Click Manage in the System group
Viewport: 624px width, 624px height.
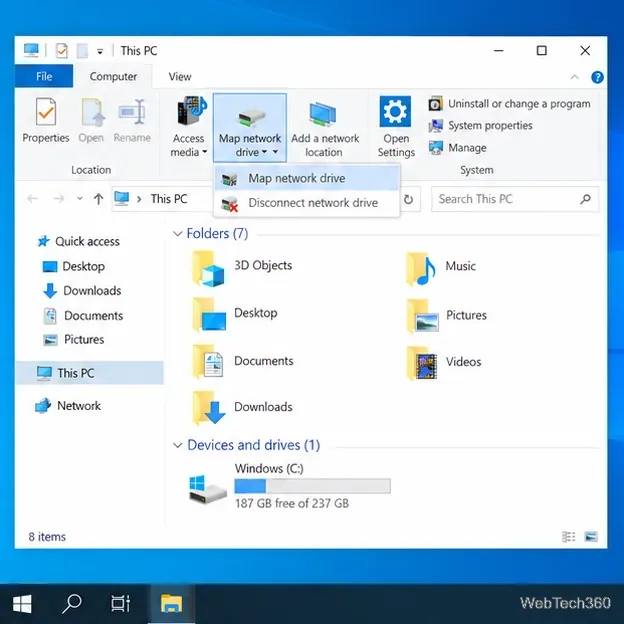tap(458, 148)
